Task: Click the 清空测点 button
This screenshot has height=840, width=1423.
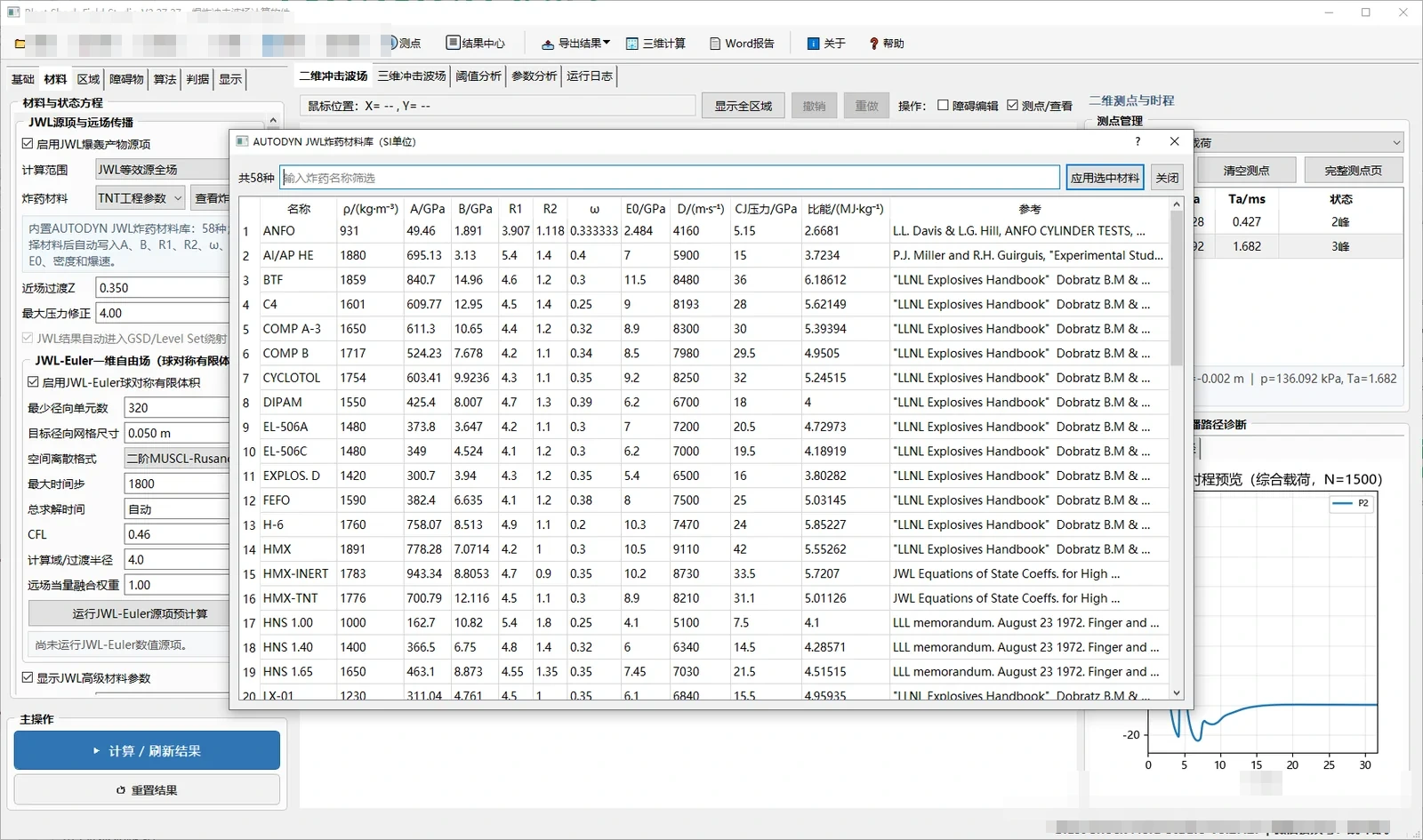Action: pyautogui.click(x=1246, y=170)
